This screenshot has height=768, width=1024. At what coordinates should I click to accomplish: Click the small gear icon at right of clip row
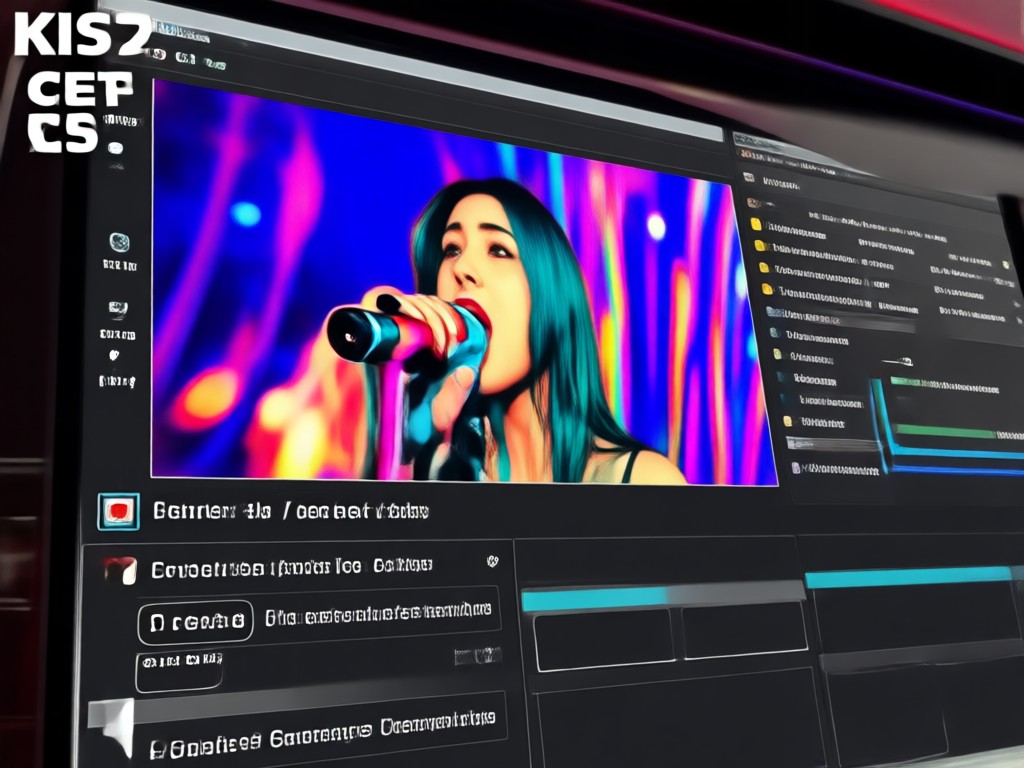pos(493,561)
